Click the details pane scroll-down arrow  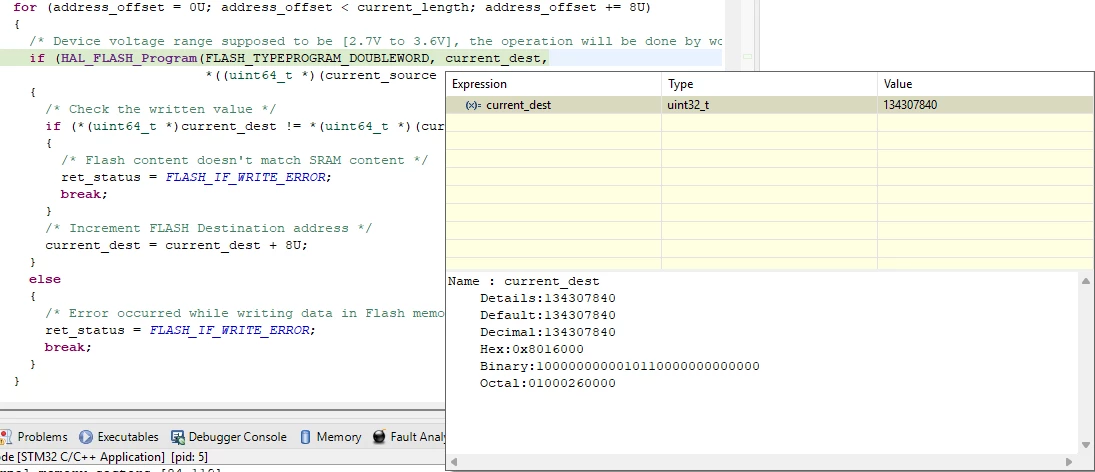click(x=1086, y=444)
